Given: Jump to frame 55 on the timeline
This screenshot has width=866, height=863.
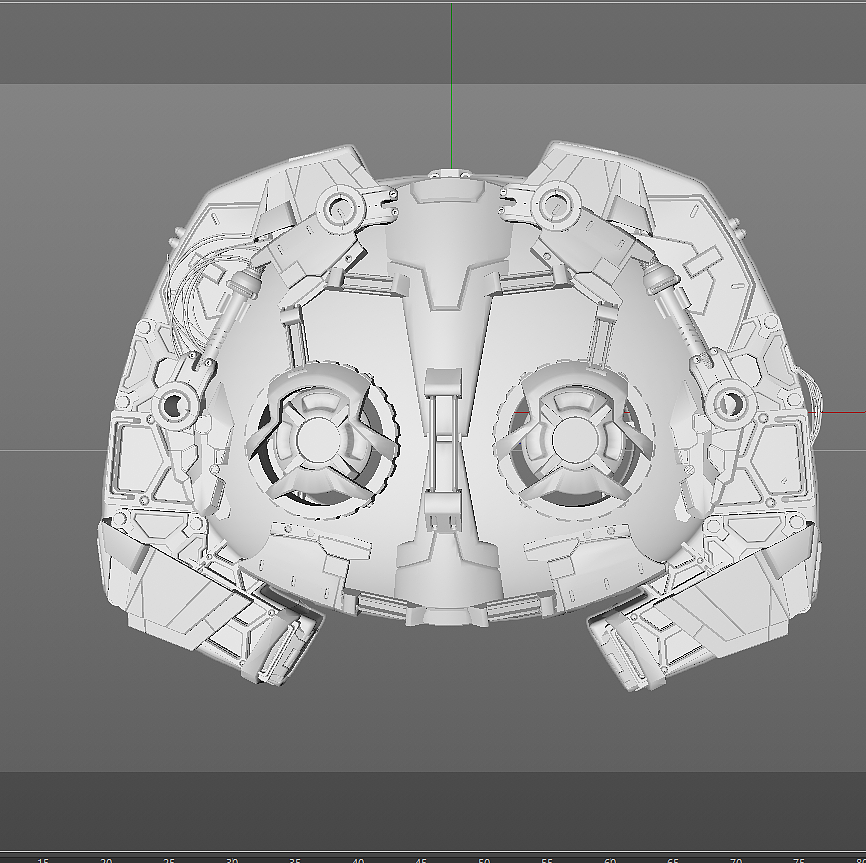Looking at the screenshot, I should (x=547, y=860).
